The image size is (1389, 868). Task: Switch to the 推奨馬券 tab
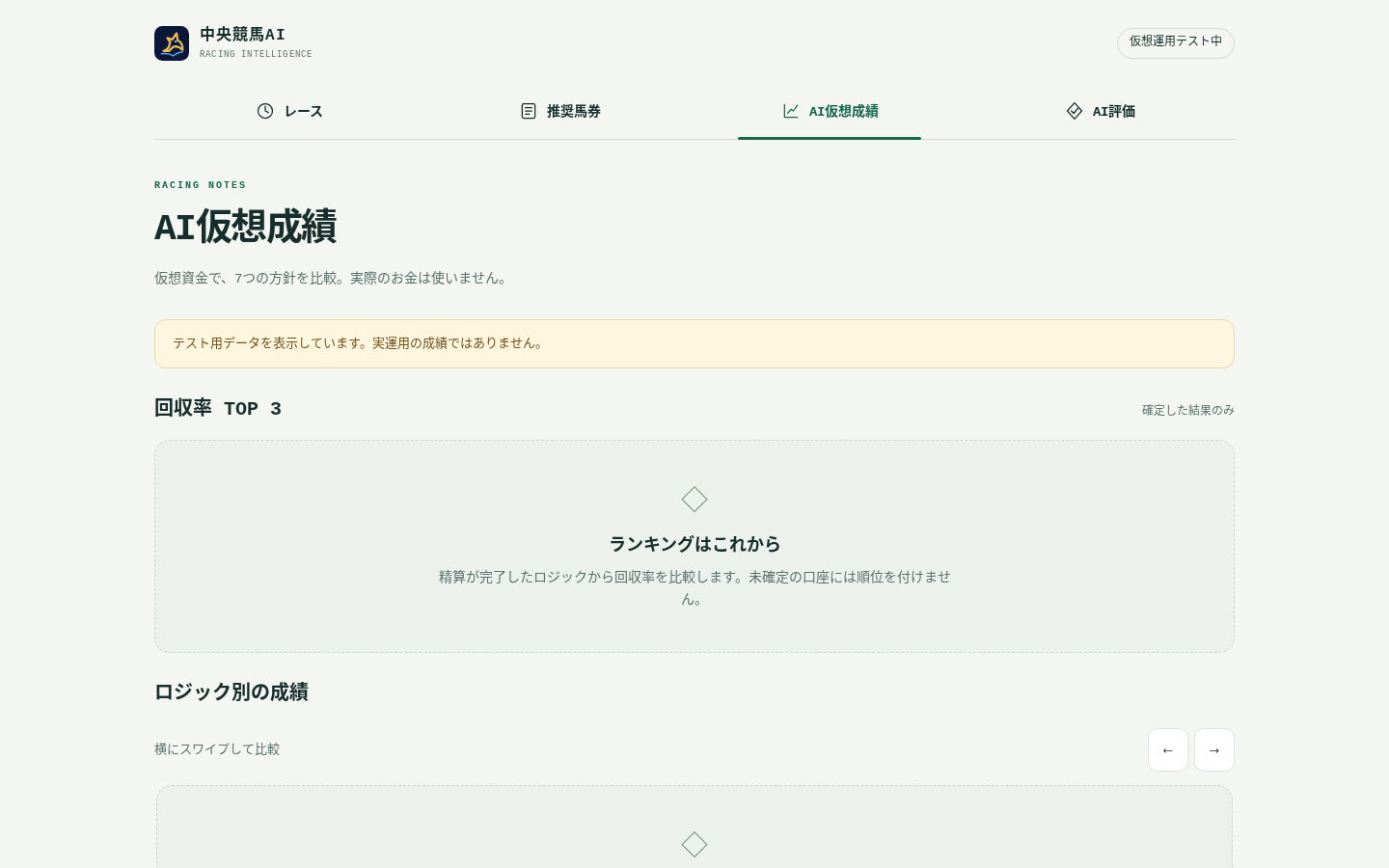559,111
